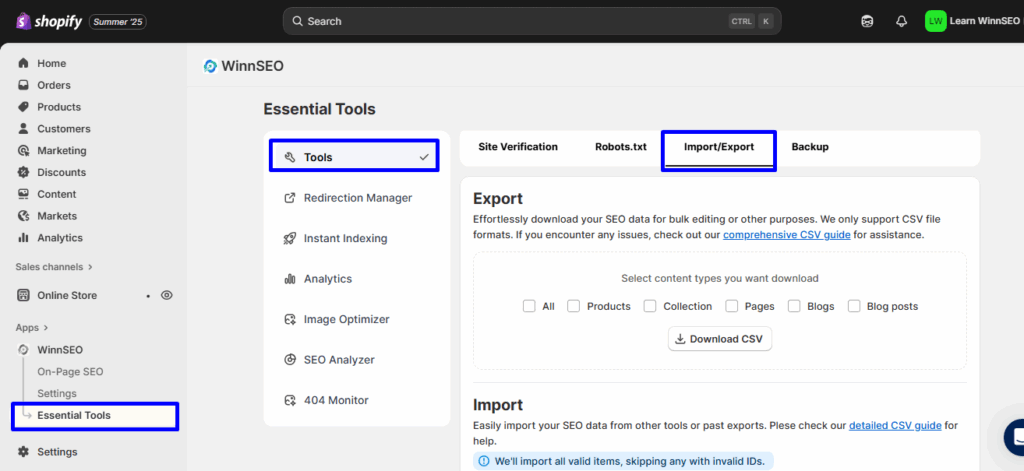Open the Summer '25 edition badge
This screenshot has height=471, width=1024.
[118, 22]
